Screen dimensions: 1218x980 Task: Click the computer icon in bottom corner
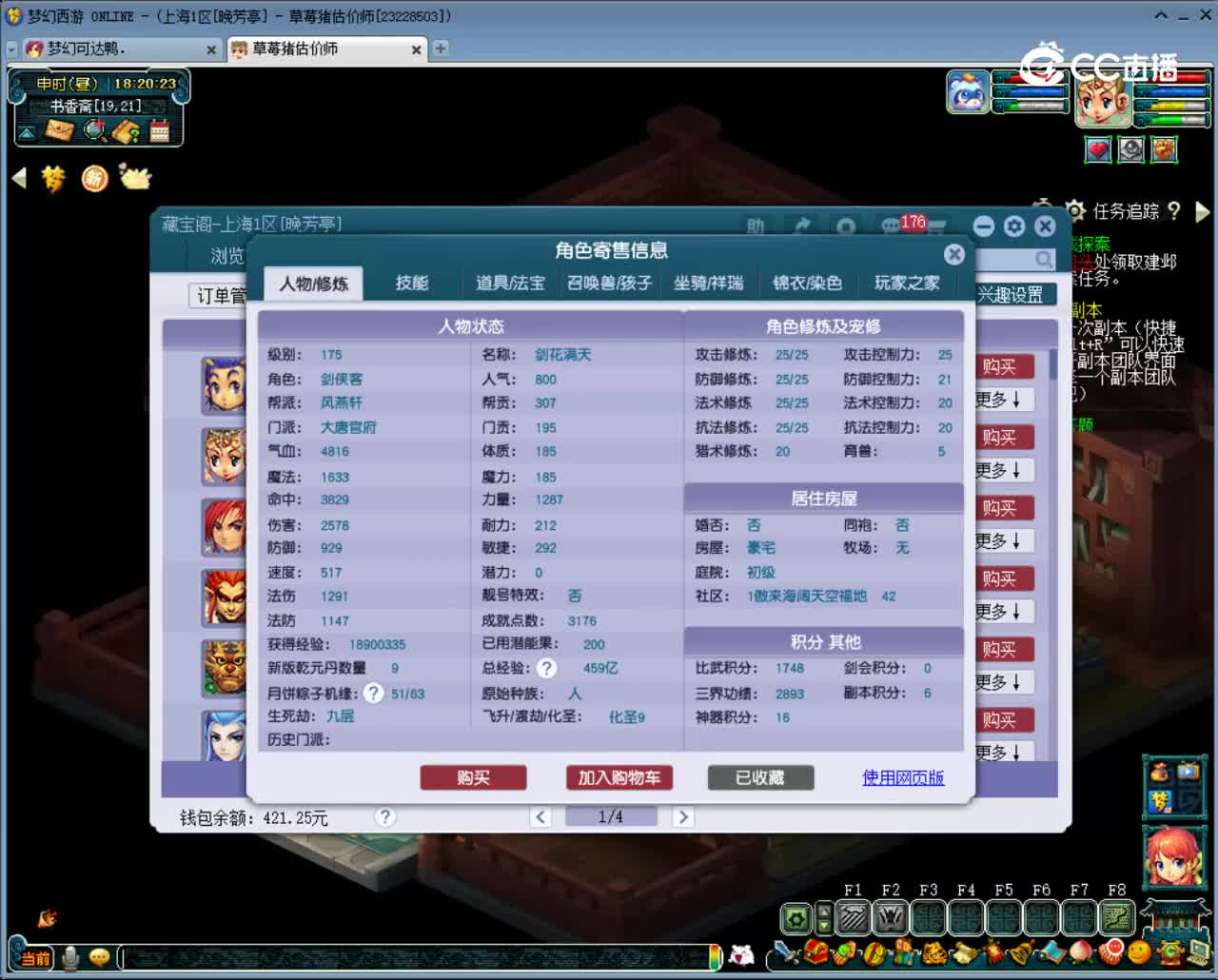click(1197, 952)
